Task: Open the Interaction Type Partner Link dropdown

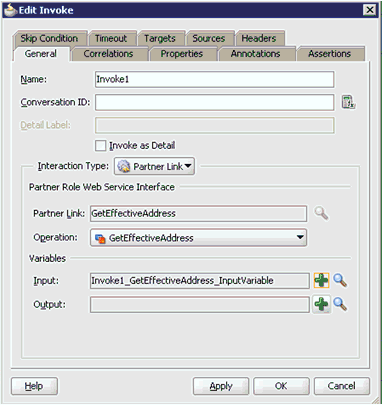Action: click(155, 166)
